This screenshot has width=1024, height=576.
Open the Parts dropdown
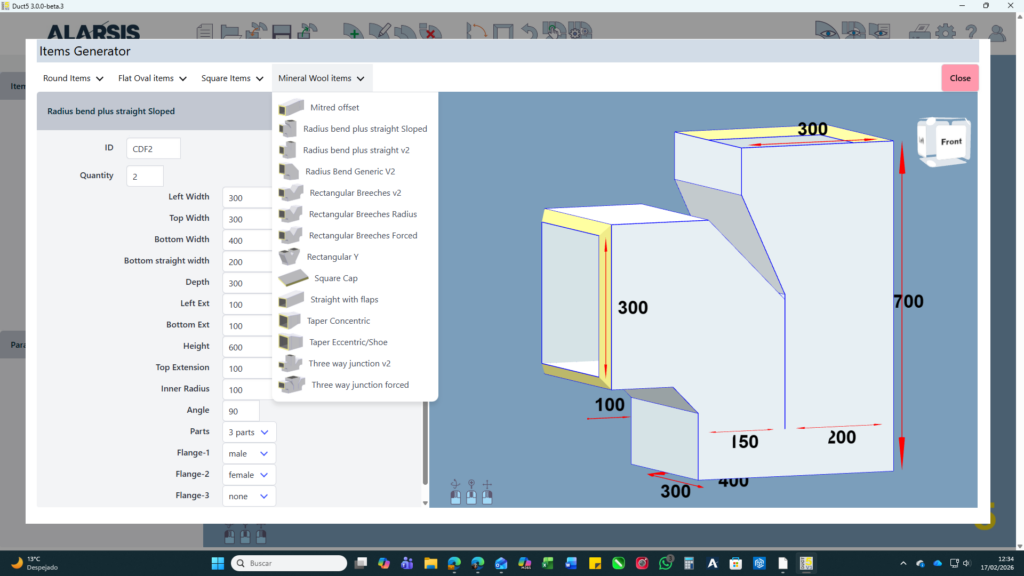(x=250, y=432)
